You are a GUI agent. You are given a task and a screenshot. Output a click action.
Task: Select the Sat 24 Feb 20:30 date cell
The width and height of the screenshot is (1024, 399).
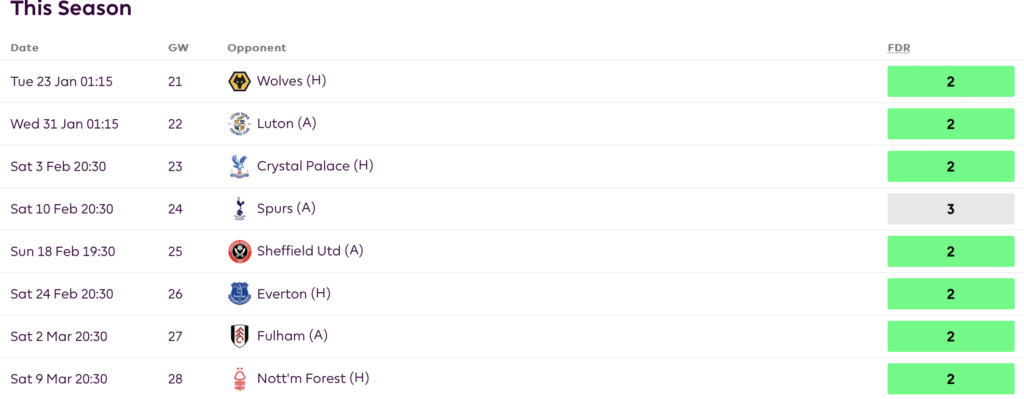pos(62,294)
